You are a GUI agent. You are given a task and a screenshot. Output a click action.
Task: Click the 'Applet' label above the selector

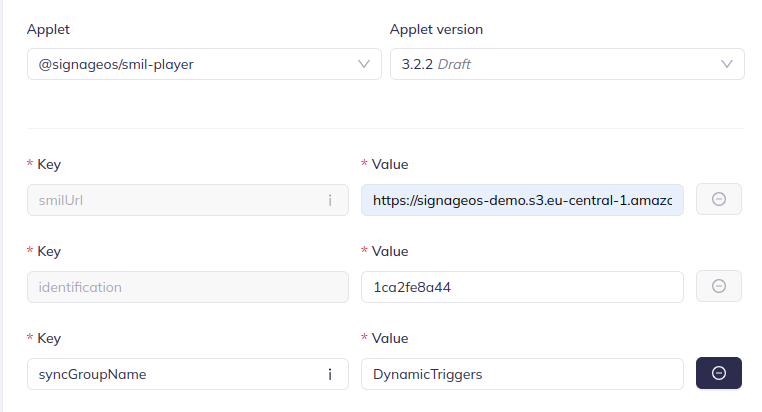point(48,29)
